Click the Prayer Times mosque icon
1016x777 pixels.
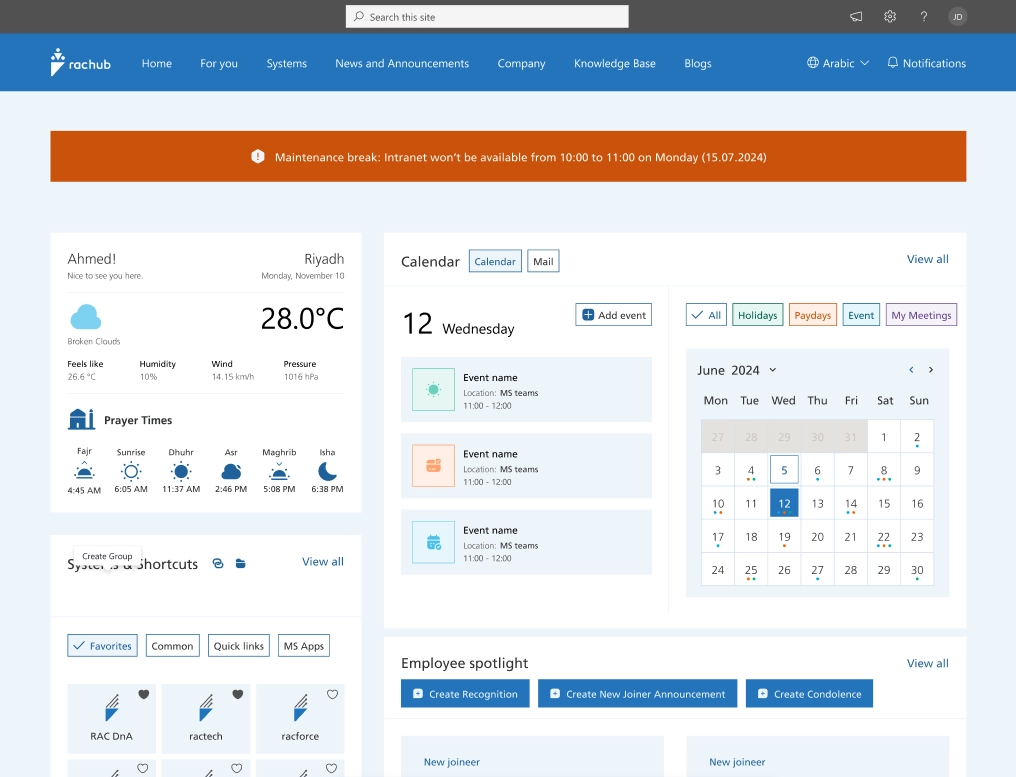click(82, 419)
